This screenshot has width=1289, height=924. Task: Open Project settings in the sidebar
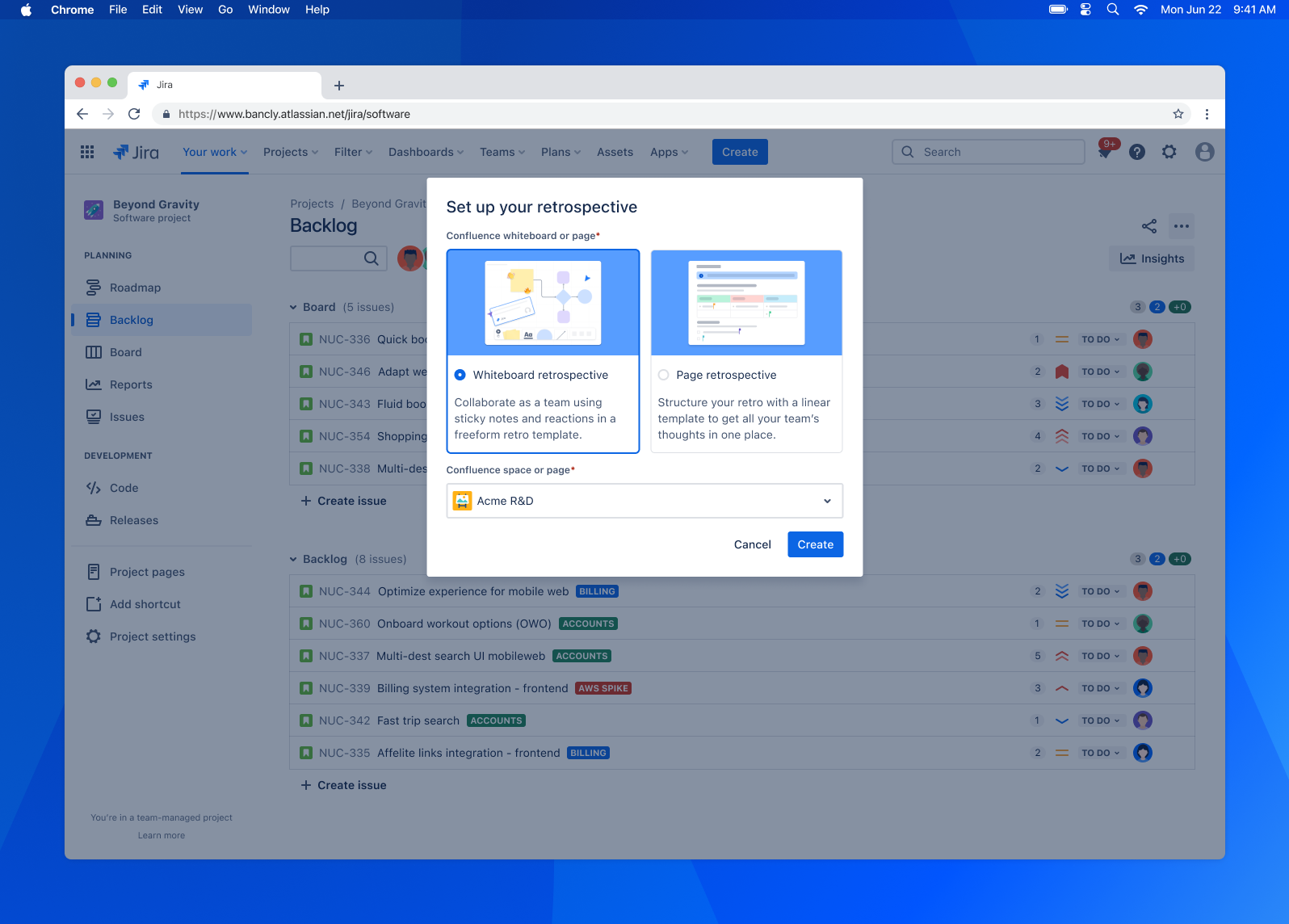[162, 636]
